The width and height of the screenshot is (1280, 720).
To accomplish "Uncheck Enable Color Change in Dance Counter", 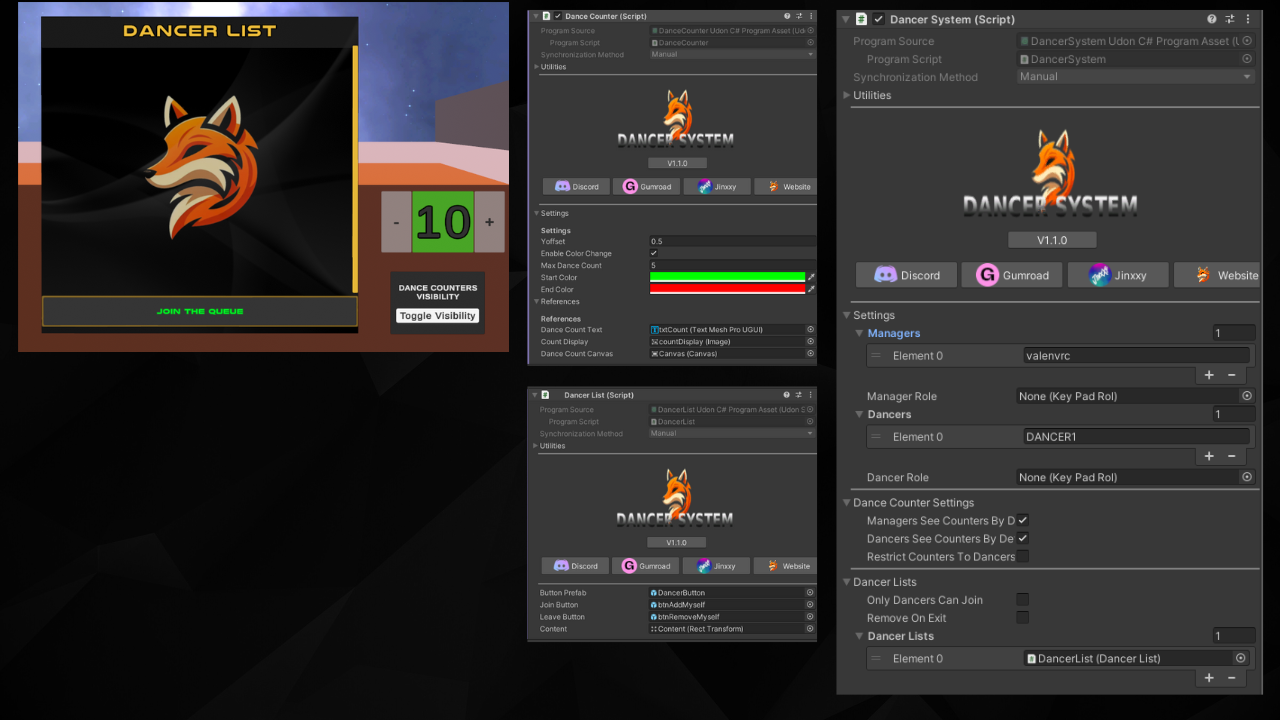I will click(x=654, y=253).
